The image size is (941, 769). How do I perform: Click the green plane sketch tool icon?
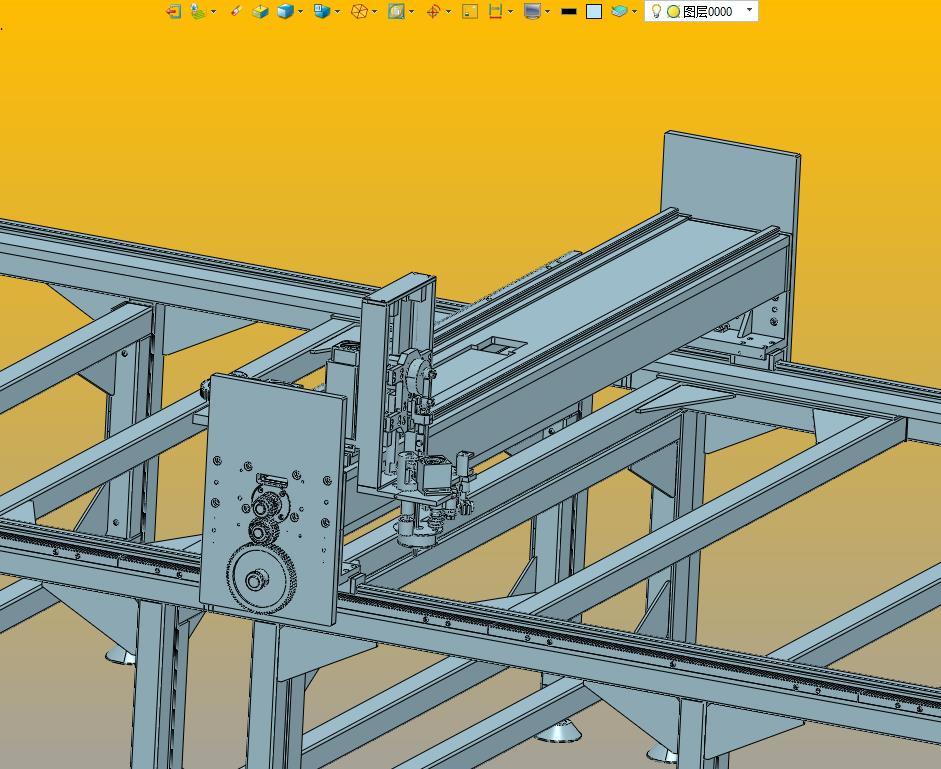coord(197,11)
